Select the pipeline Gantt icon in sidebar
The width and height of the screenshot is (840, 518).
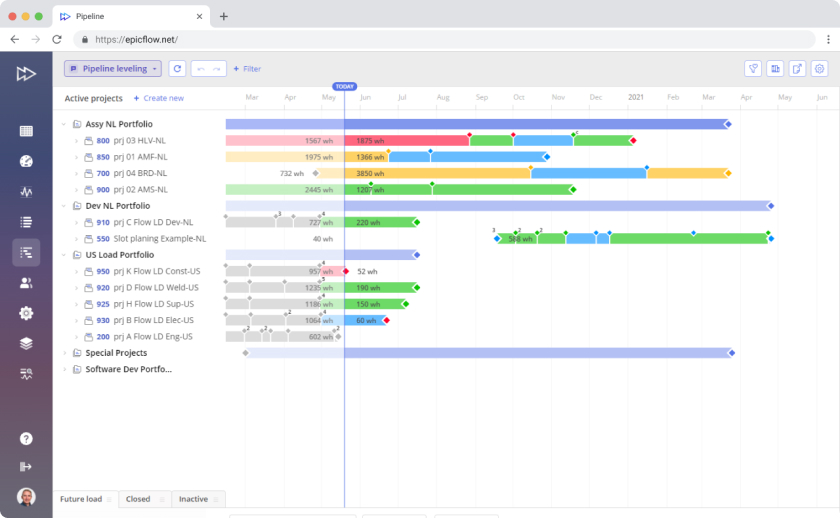26,252
